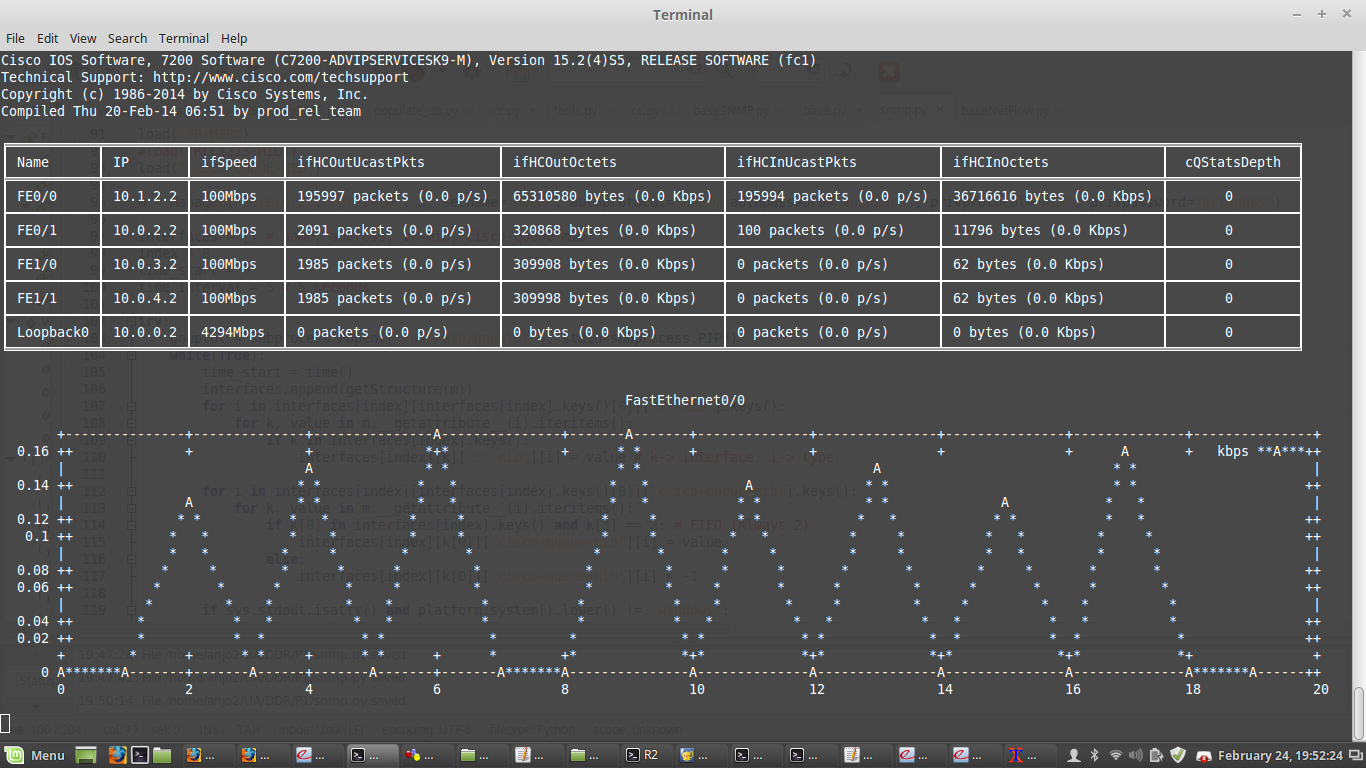The height and width of the screenshot is (768, 1366).
Task: Click '65310580 bytes (0.0 Kbps)' cell
Action: coord(613,196)
